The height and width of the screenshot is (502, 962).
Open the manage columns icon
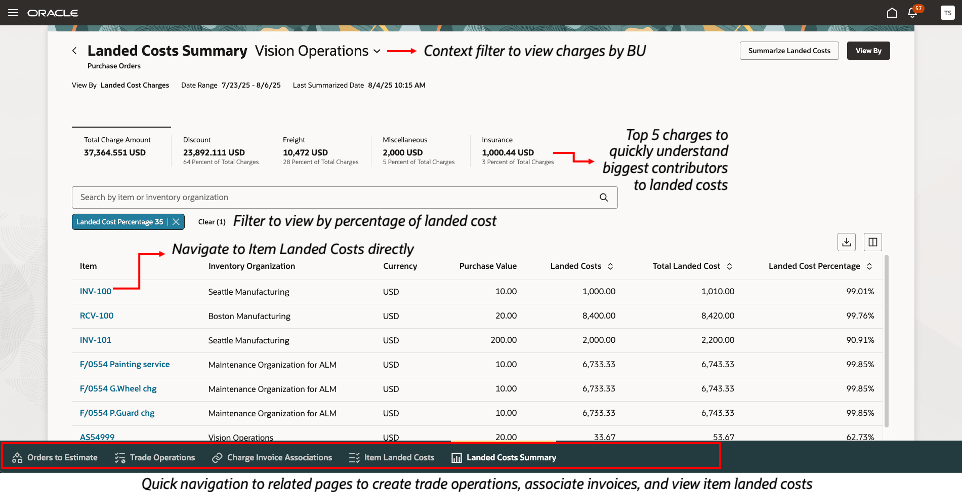872,242
